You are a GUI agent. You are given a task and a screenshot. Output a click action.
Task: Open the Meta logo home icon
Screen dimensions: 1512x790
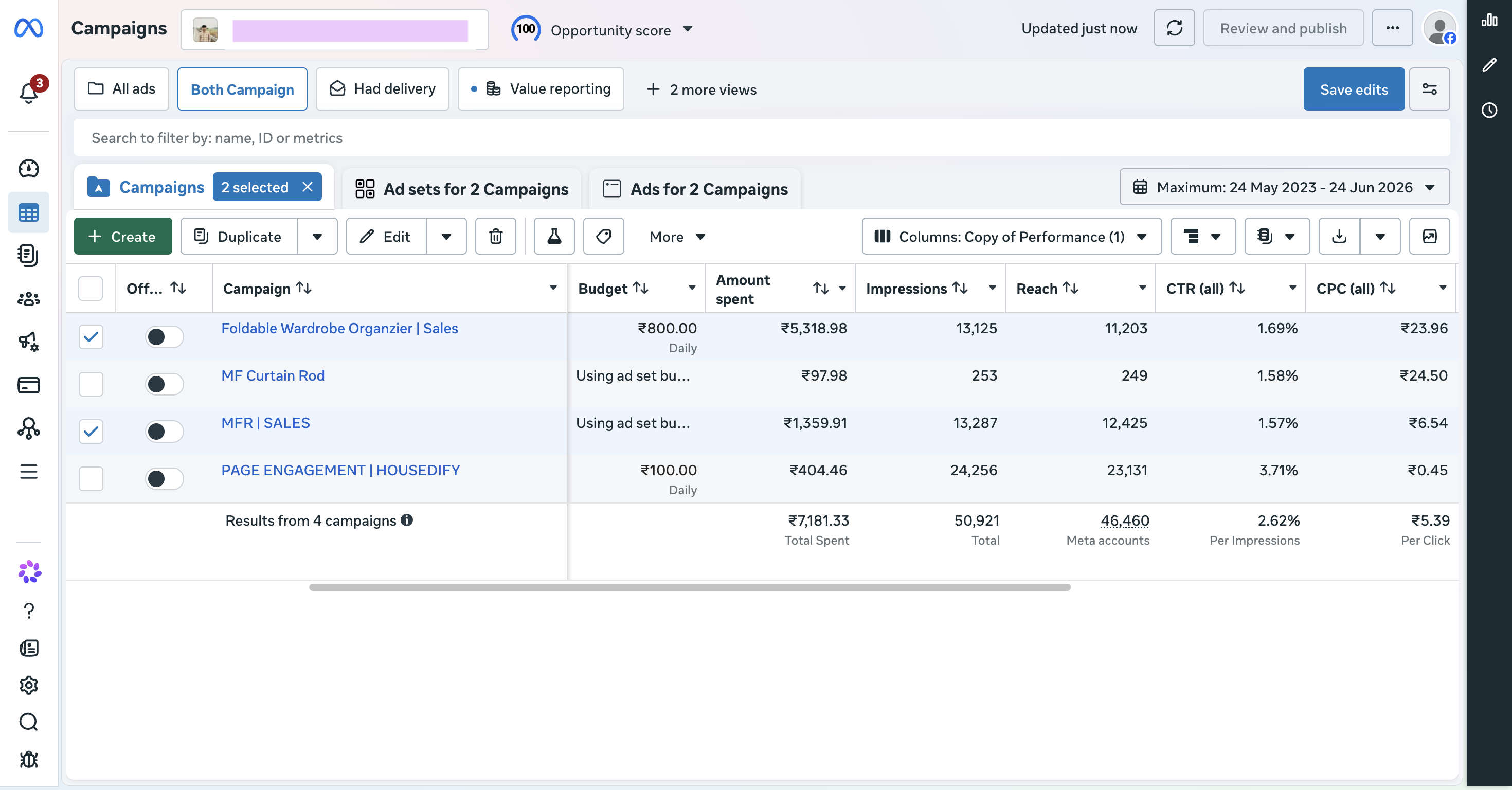pyautogui.click(x=28, y=28)
